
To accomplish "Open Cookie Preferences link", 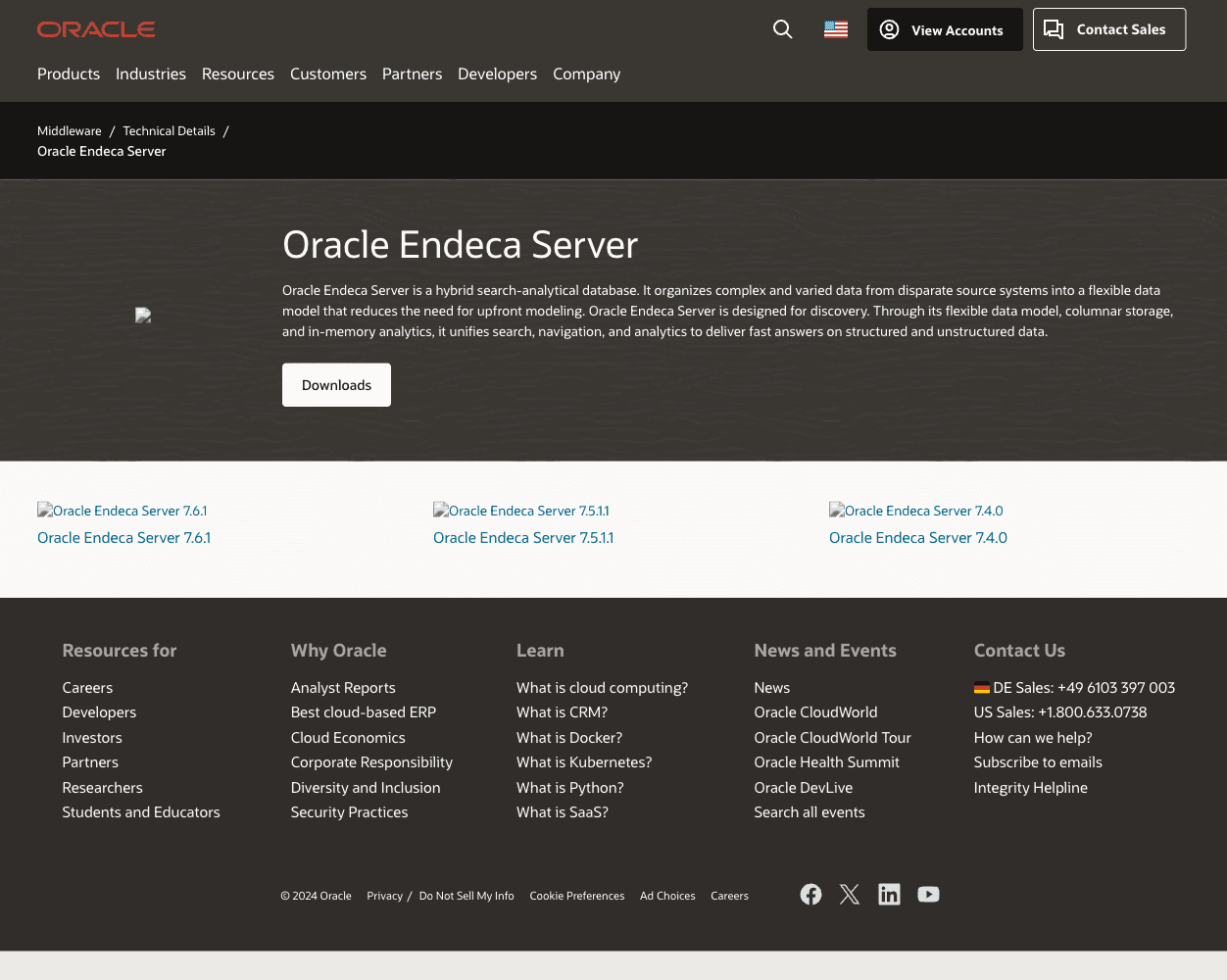I will (x=576, y=896).
